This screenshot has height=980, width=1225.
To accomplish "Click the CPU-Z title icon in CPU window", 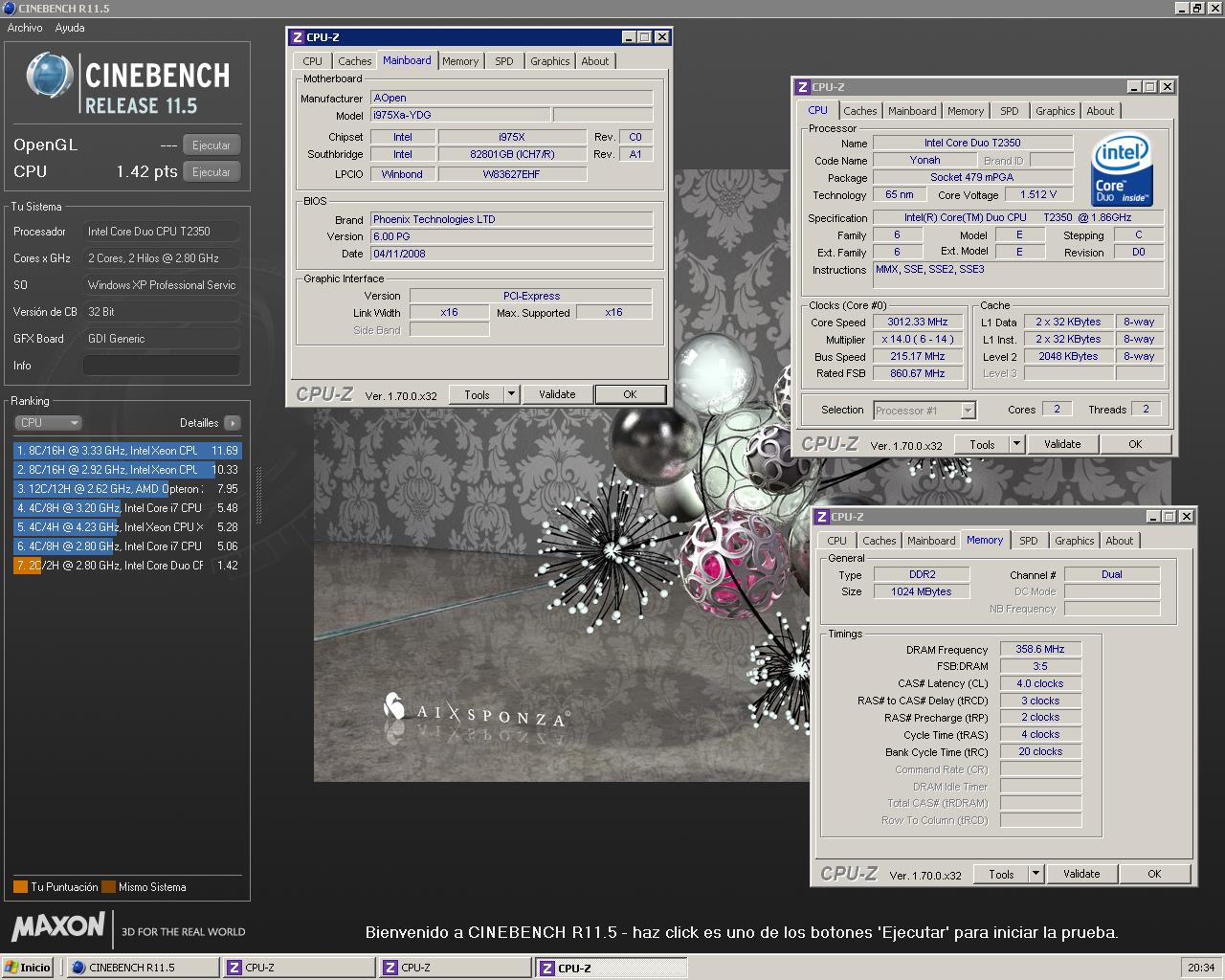I will coord(802,87).
